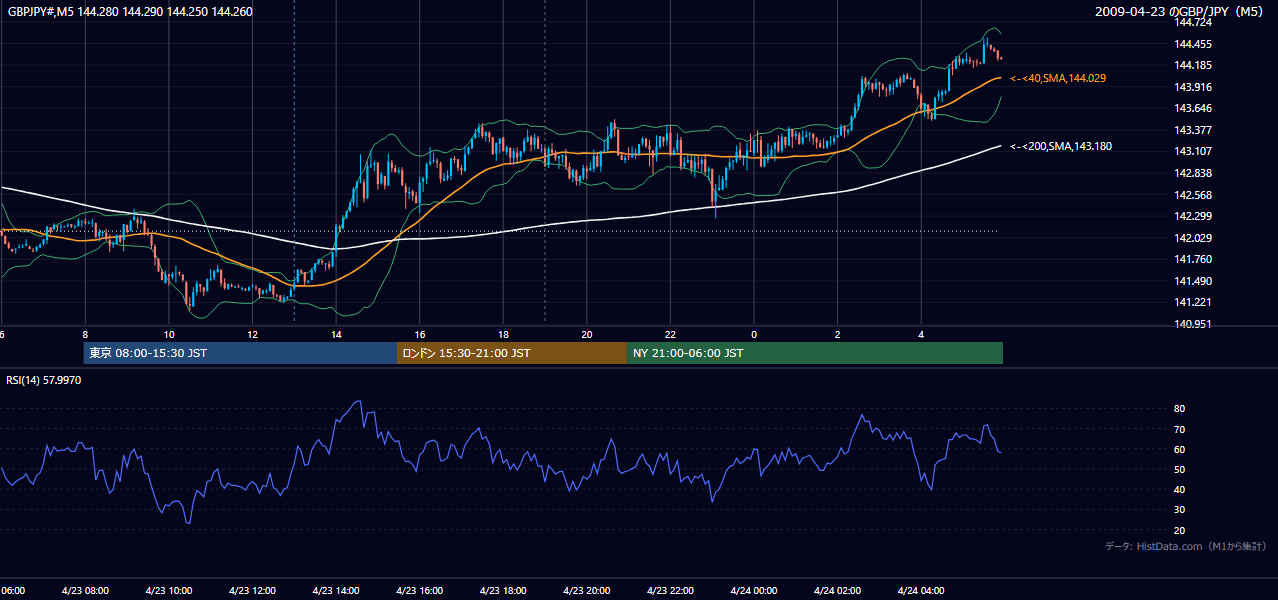Click the RSI(14) 57.9970 indicator label
This screenshot has height=600, width=1278.
[x=44, y=380]
